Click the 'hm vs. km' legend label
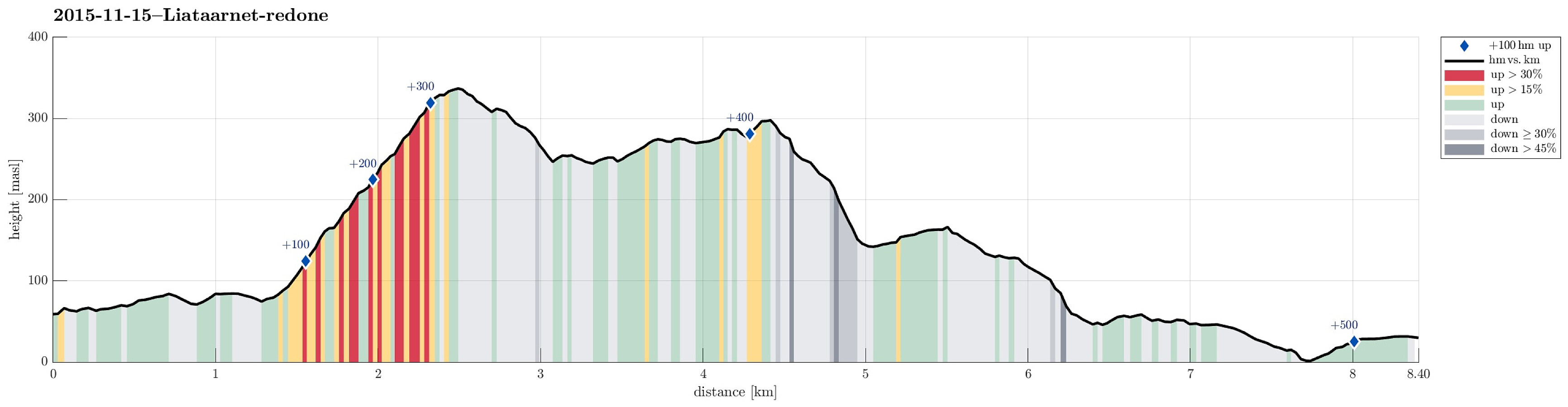Image resolution: width=1568 pixels, height=407 pixels. pyautogui.click(x=1514, y=60)
